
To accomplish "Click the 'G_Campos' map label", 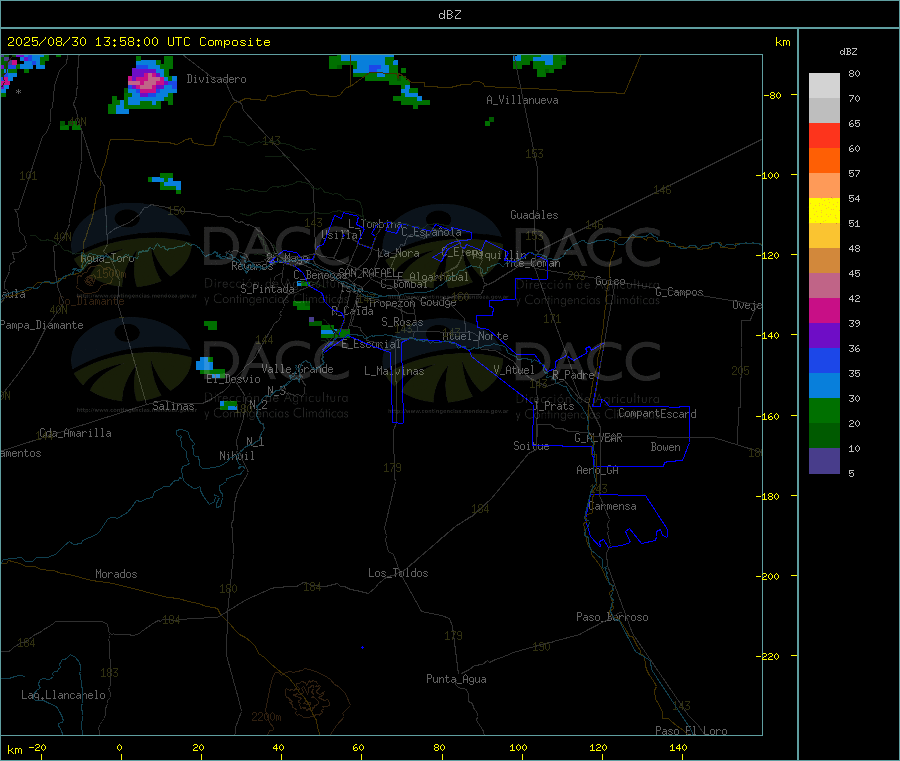I will point(680,292).
